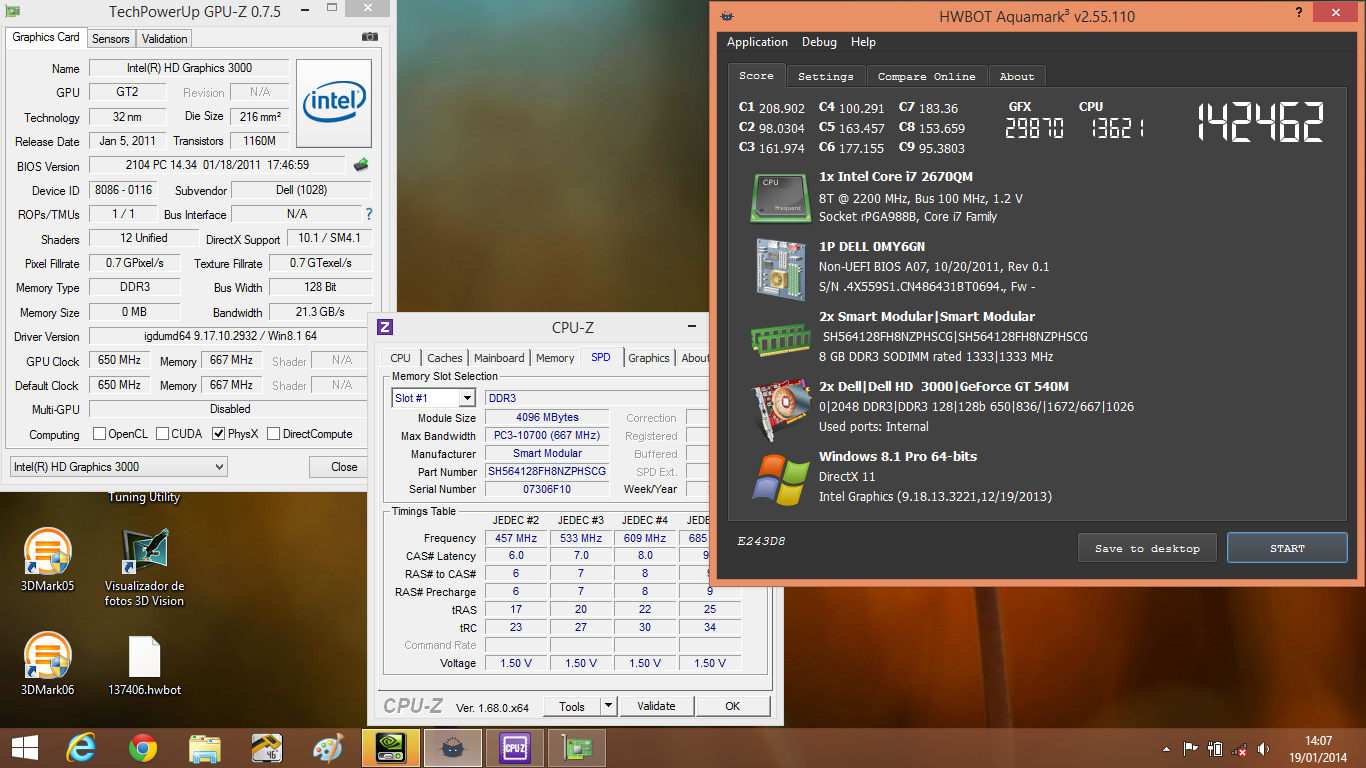
Task: Switch to the NVIDIA taskbar icon
Action: tap(390, 748)
